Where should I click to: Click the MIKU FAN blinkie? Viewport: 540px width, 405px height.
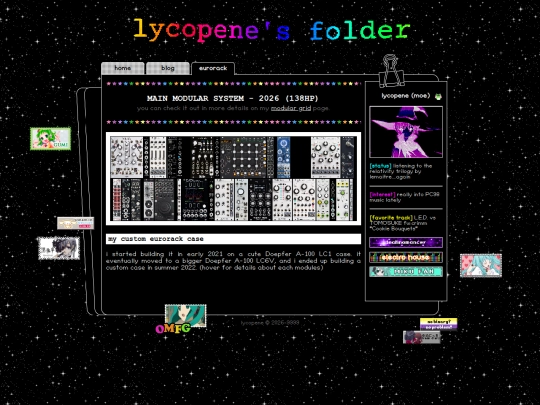tap(406, 271)
